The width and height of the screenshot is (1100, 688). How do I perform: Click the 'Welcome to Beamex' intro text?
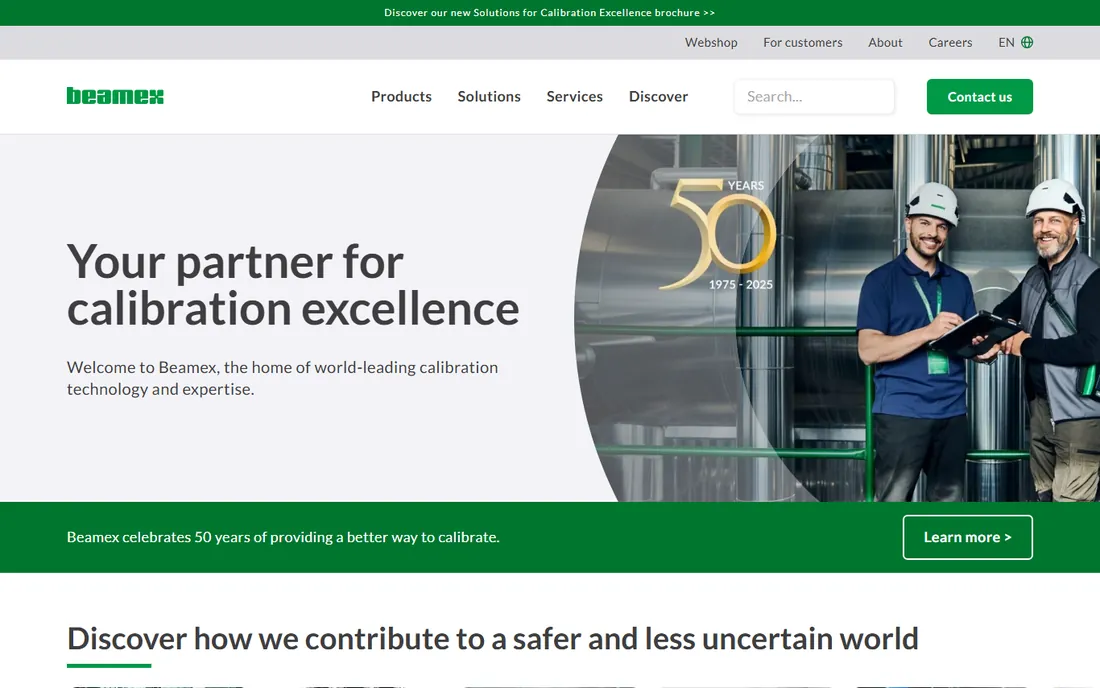[282, 378]
